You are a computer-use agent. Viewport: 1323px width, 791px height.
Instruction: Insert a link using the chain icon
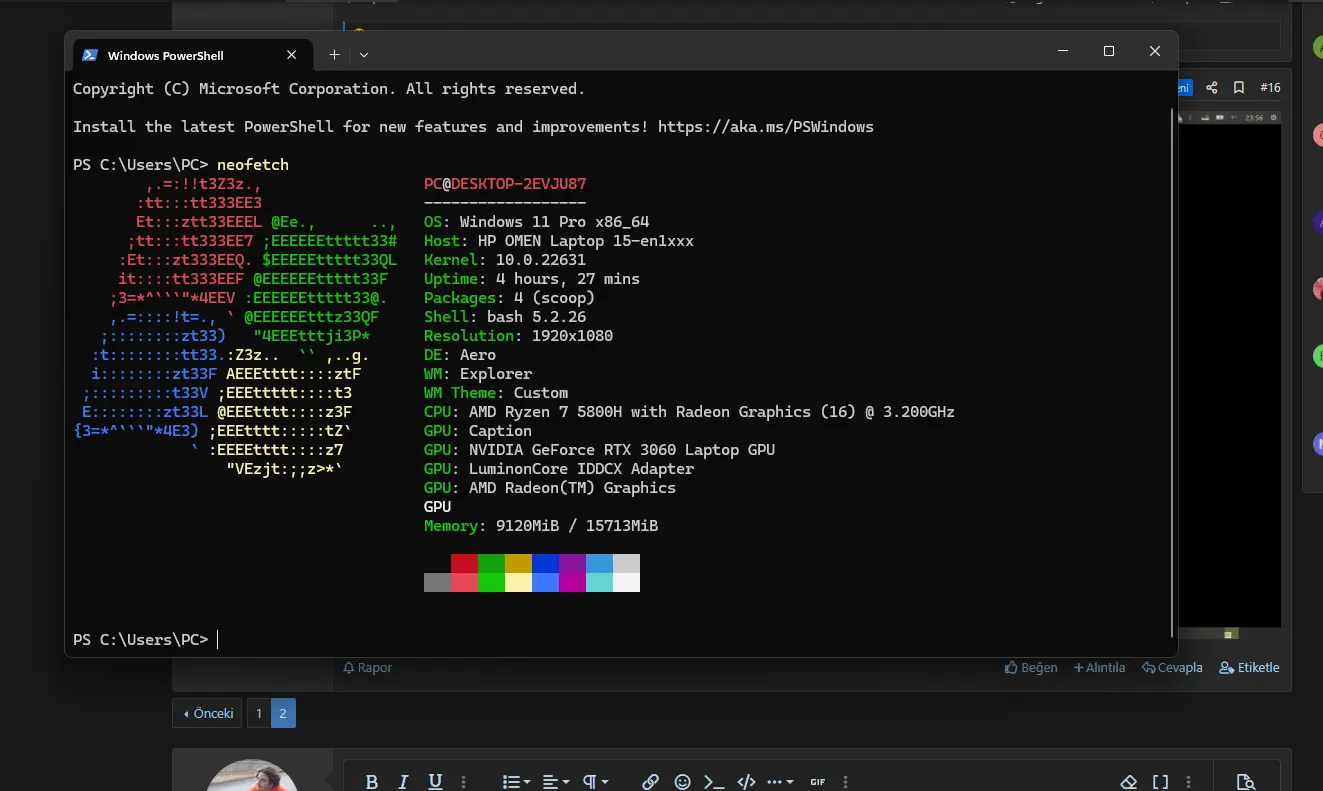point(650,782)
